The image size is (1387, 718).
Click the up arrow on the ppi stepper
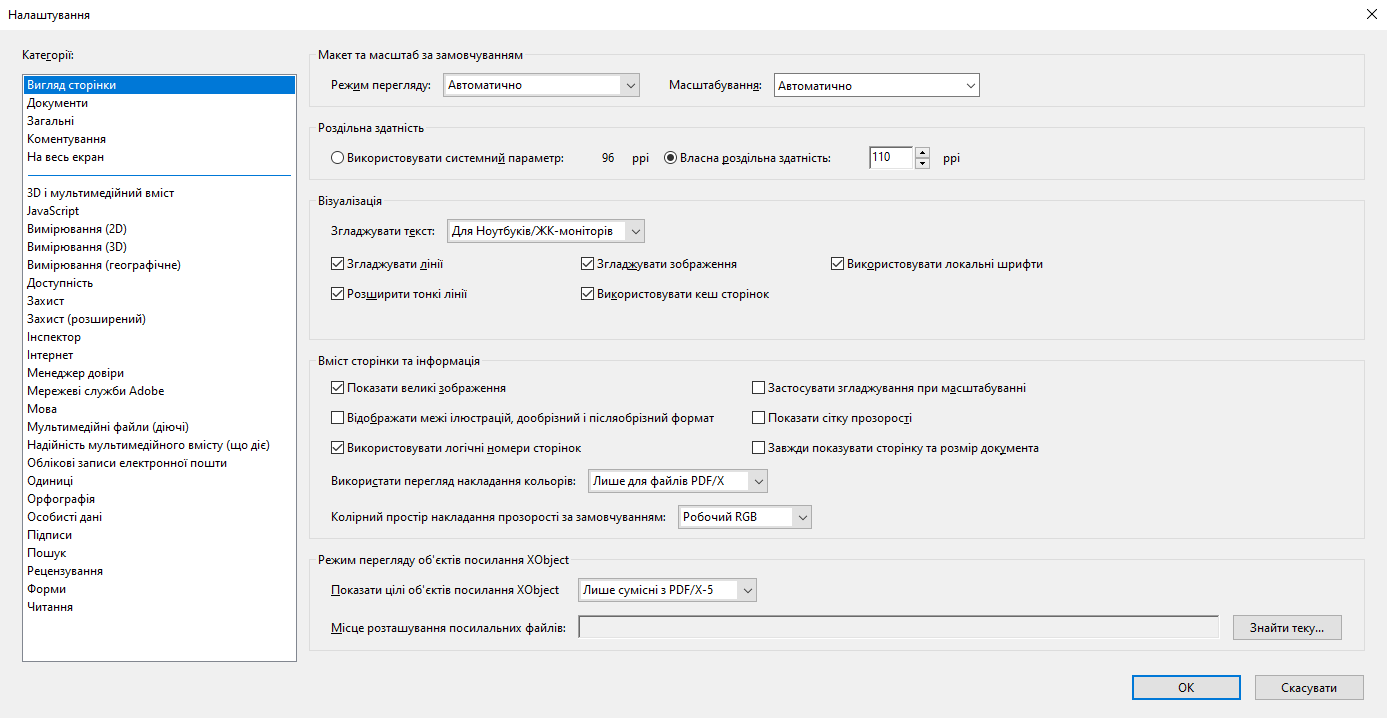pos(921,152)
